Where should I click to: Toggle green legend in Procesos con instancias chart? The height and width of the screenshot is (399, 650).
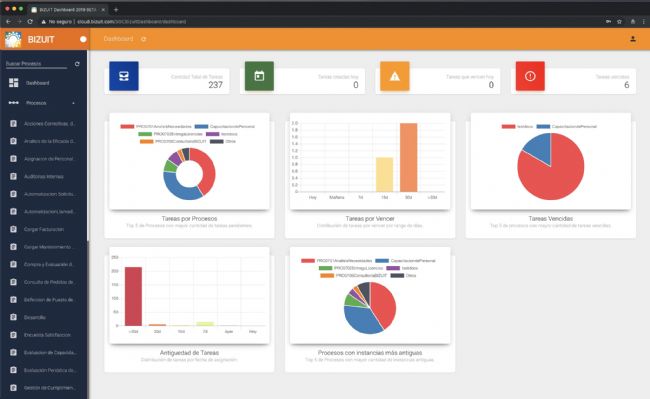351,268
